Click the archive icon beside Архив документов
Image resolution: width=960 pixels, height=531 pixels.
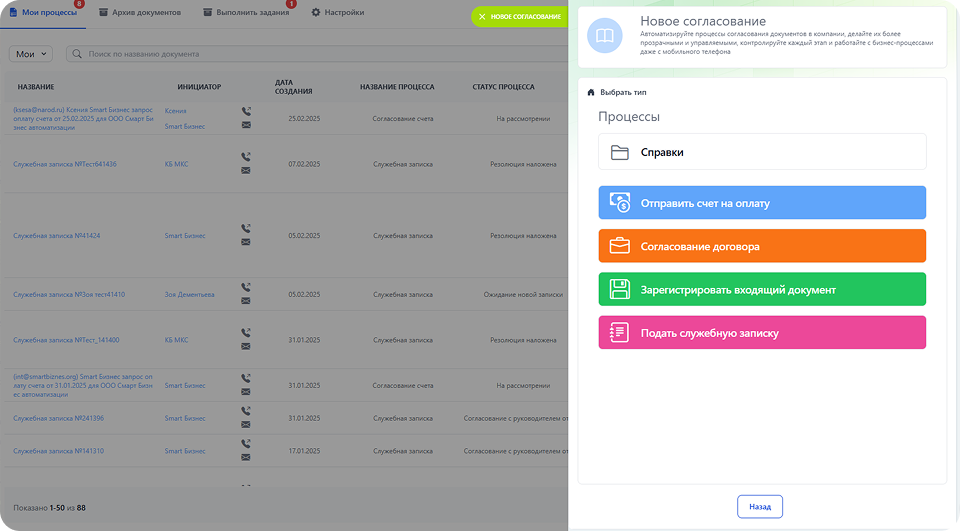(103, 12)
